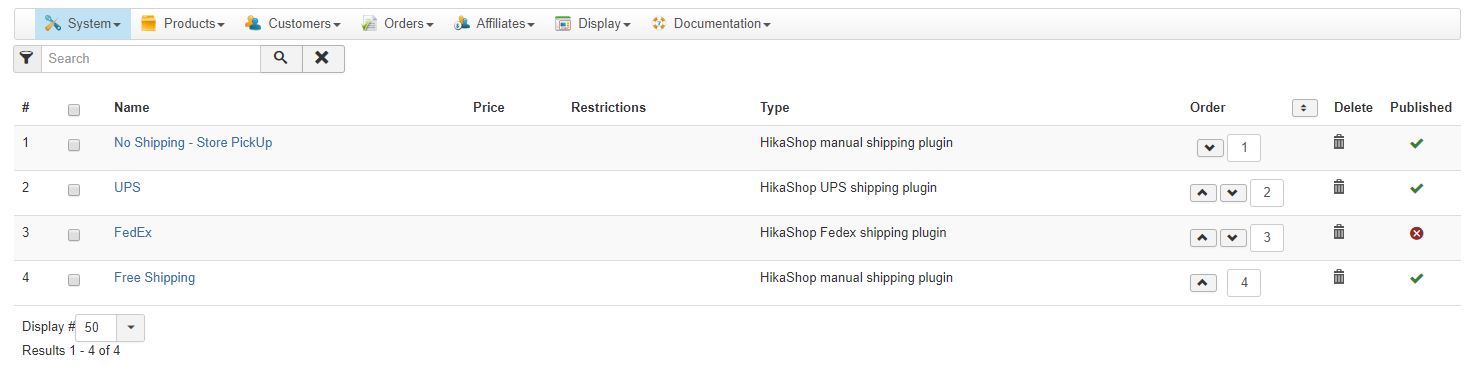Click the filter funnel icon beside search
The width and height of the screenshot is (1471, 391).
point(27,59)
